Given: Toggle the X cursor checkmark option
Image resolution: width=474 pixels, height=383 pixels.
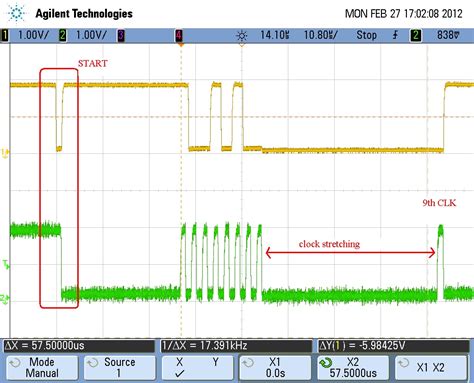Looking at the screenshot, I should [180, 367].
